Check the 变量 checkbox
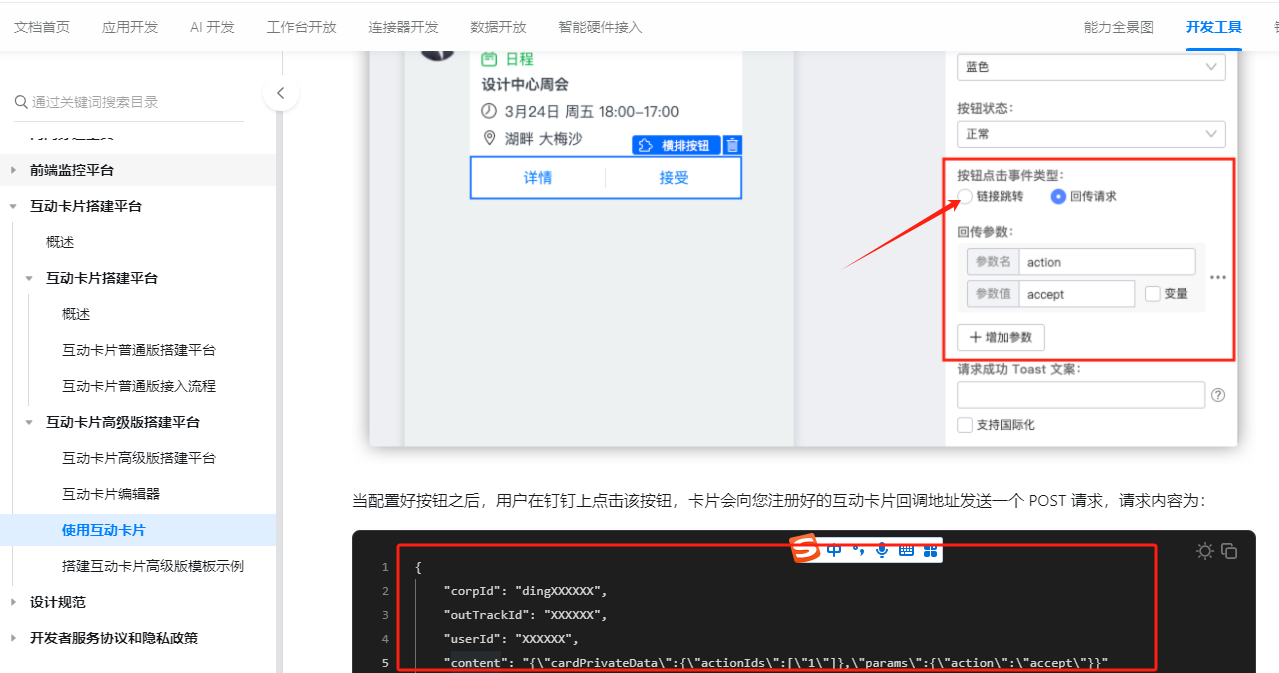Viewport: 1279px width, 673px height. [x=1153, y=294]
